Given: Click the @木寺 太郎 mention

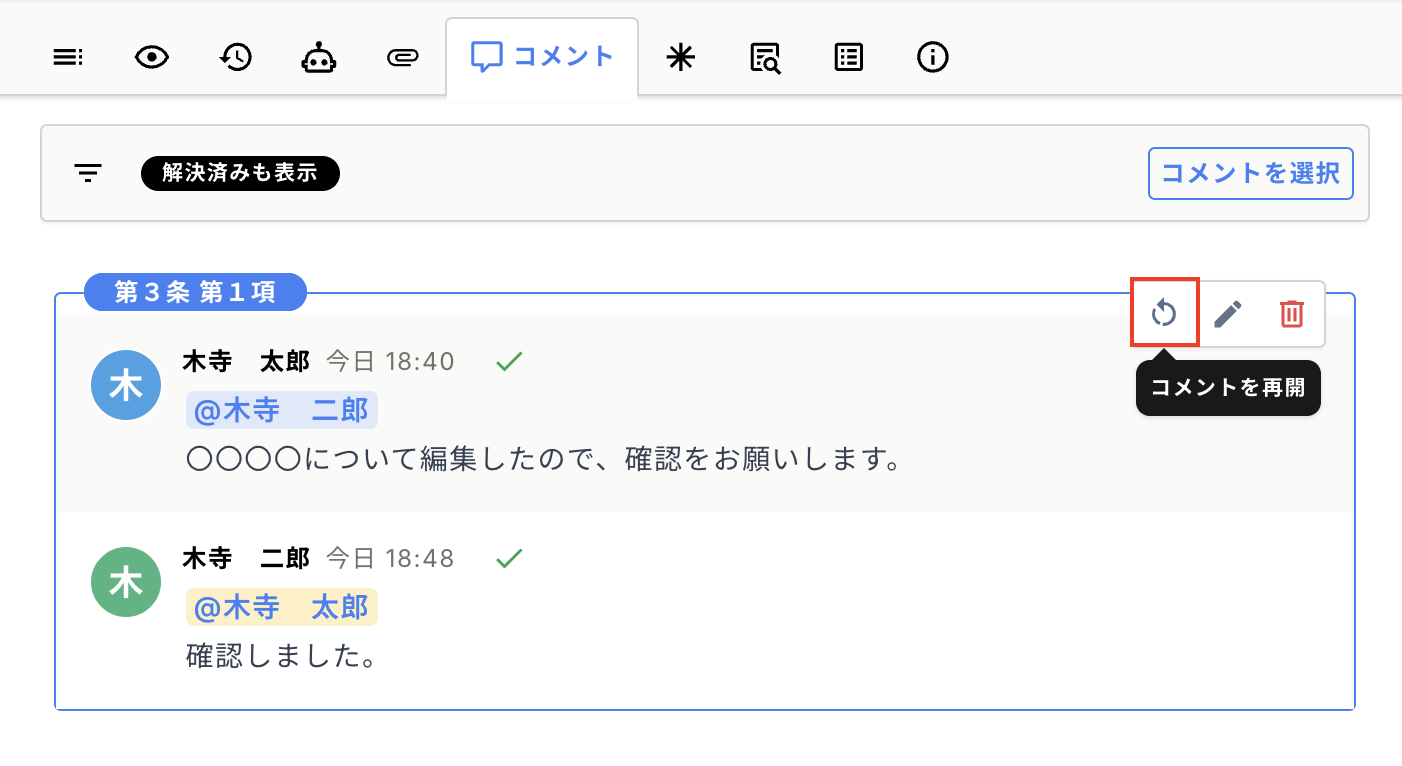Looking at the screenshot, I should point(282,607).
